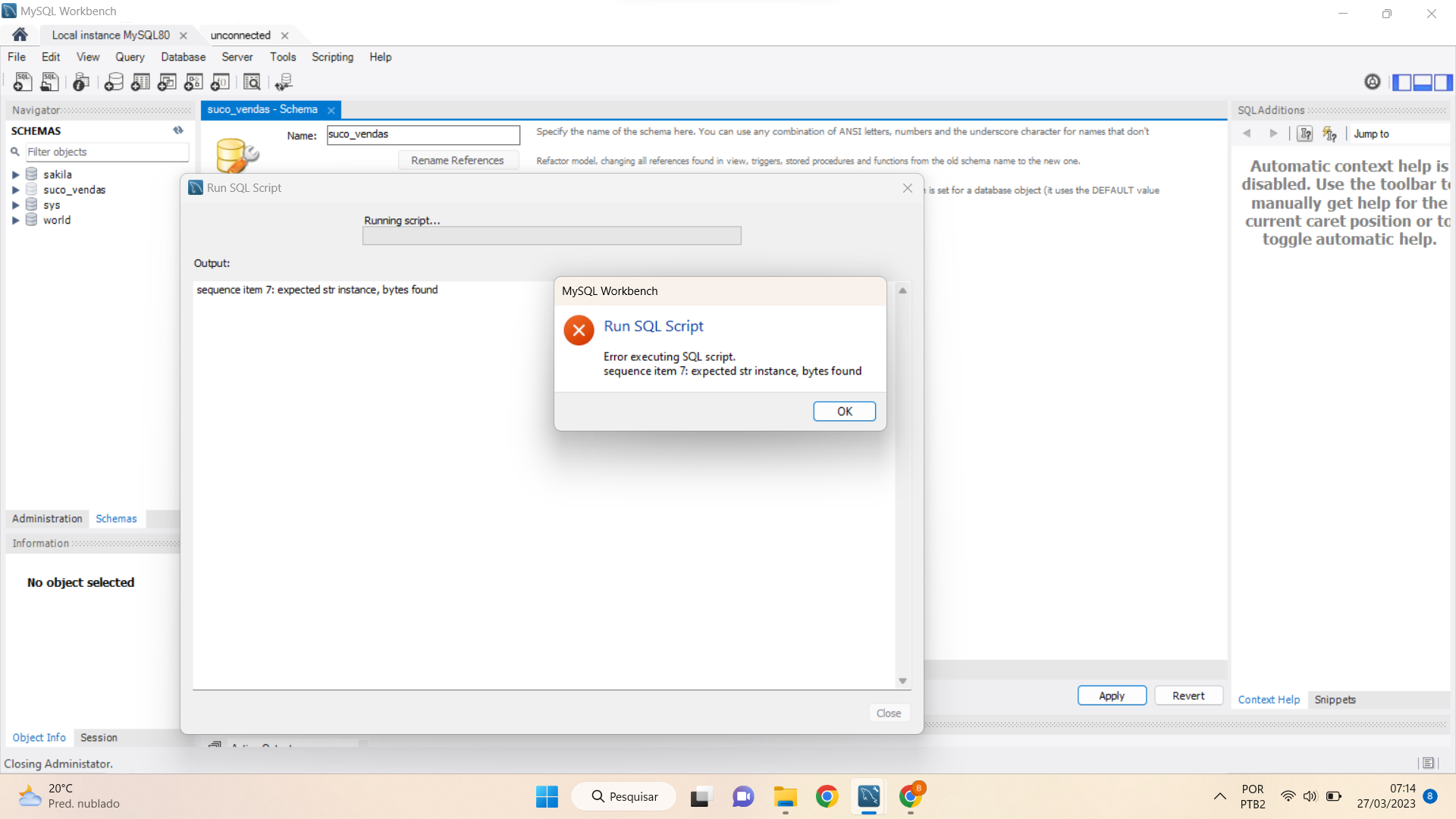
Task: Switch to Local instance MySQL80 tab
Action: [x=111, y=36]
